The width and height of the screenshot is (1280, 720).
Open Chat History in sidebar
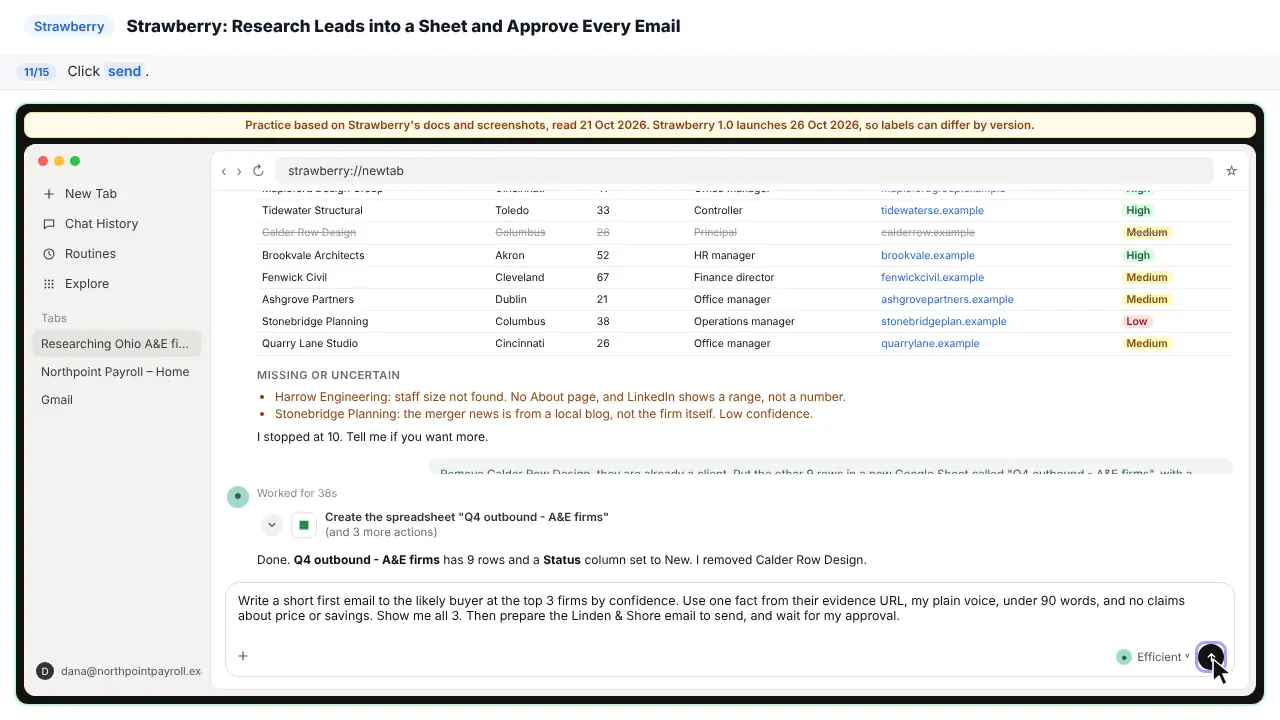tap(117, 224)
